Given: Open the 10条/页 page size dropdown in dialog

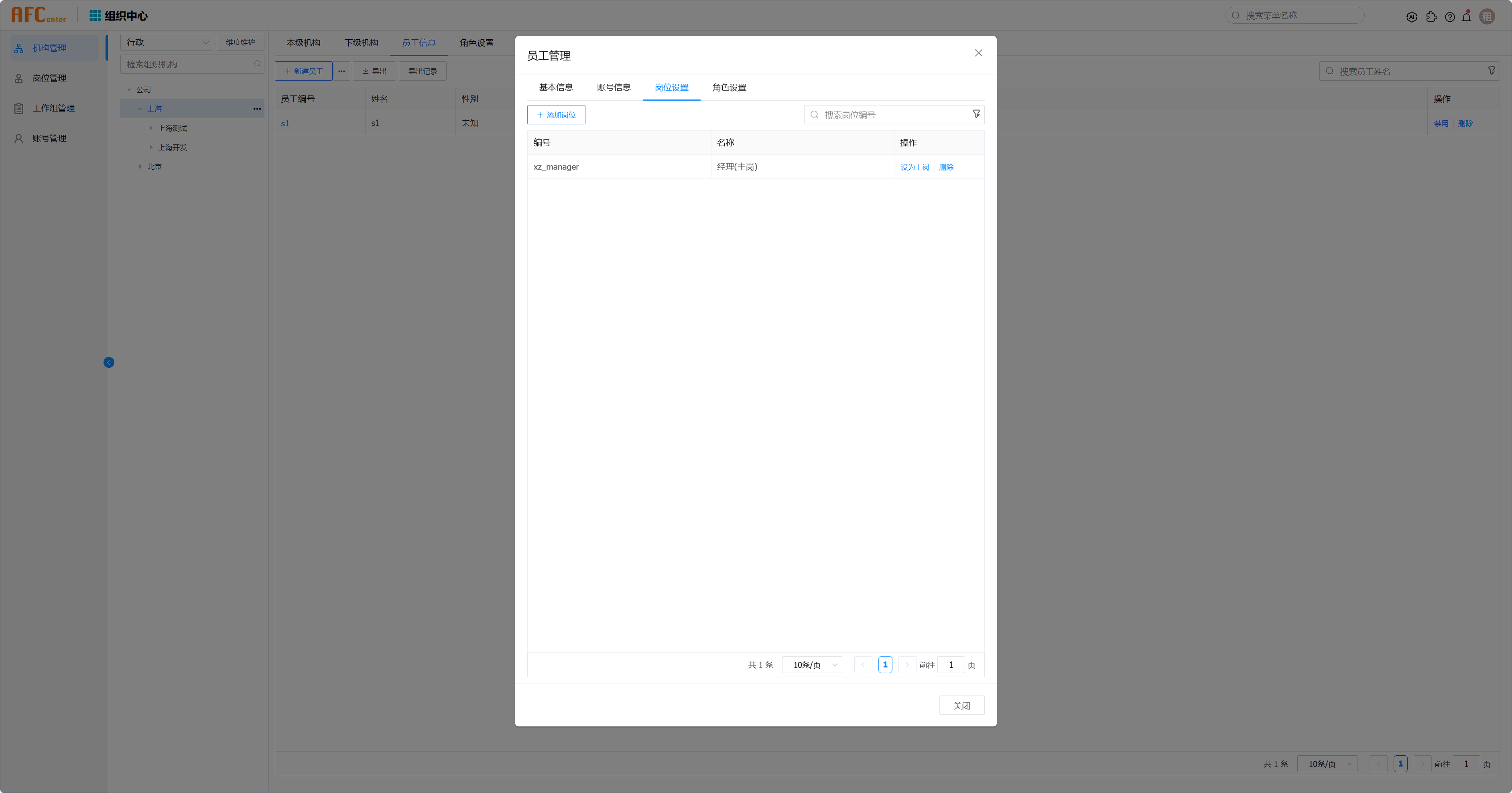Looking at the screenshot, I should point(813,665).
